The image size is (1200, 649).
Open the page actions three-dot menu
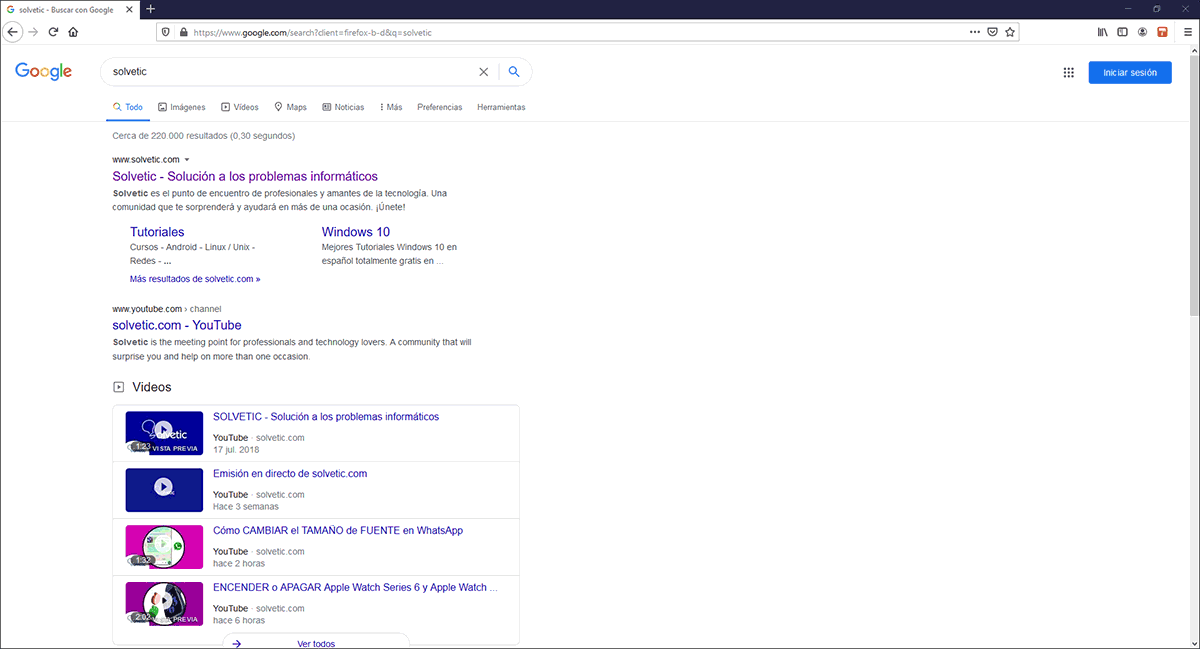tap(975, 32)
